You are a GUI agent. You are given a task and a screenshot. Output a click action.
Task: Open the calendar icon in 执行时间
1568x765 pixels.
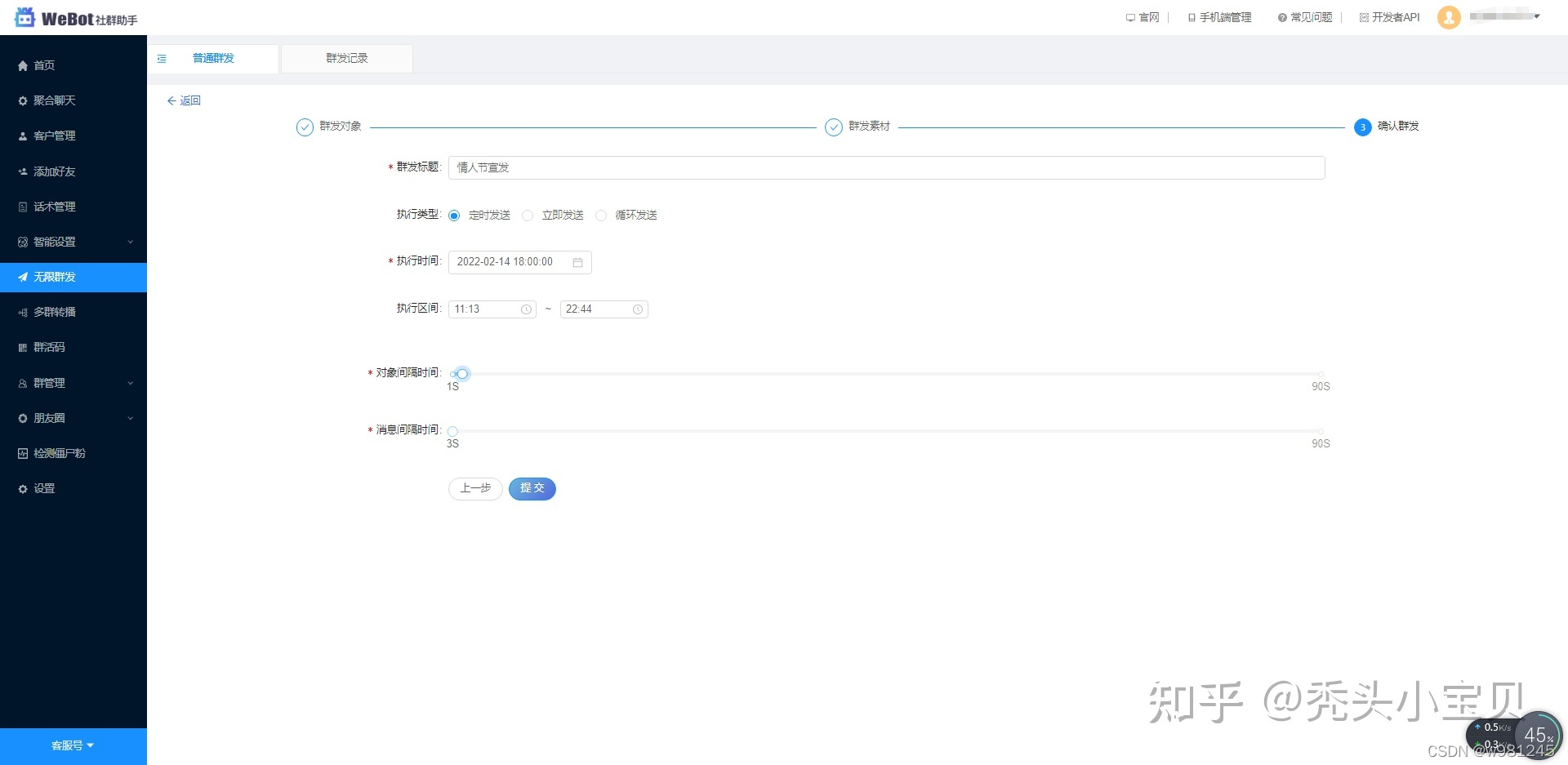(x=577, y=262)
